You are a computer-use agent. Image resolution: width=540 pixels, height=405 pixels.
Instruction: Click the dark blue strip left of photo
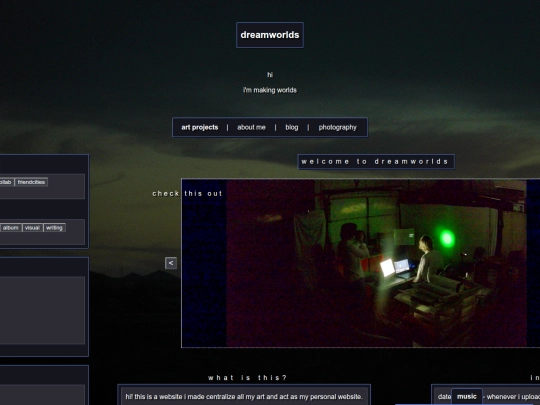pos(204,263)
